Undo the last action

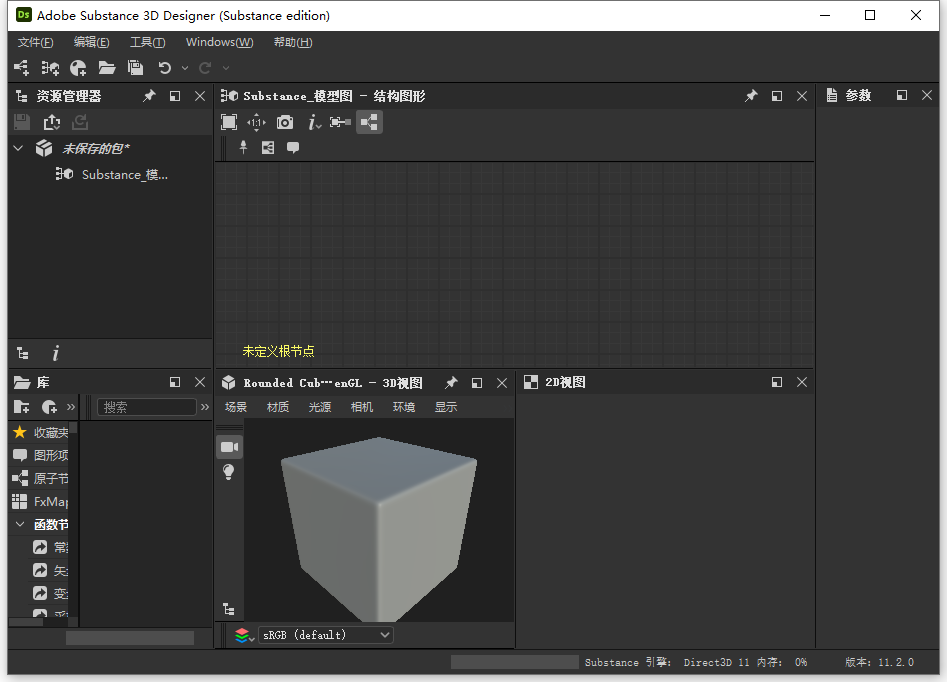pyautogui.click(x=164, y=68)
